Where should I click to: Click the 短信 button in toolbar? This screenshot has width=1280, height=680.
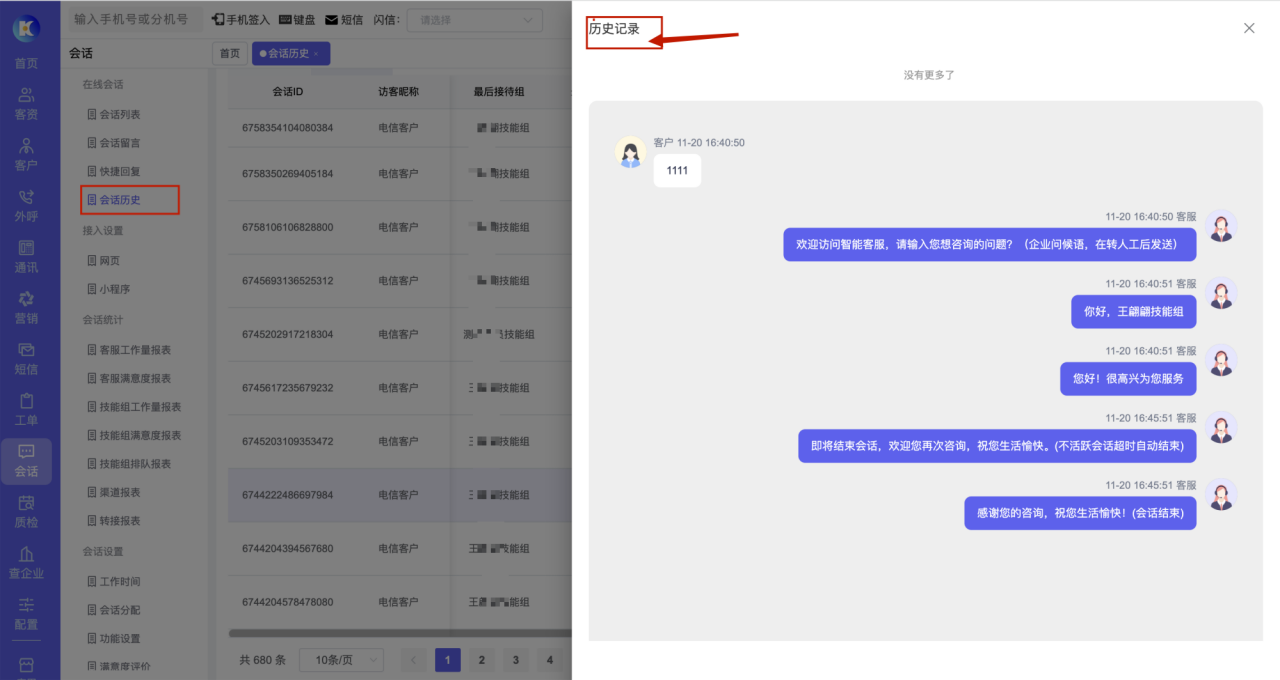pyautogui.click(x=344, y=19)
